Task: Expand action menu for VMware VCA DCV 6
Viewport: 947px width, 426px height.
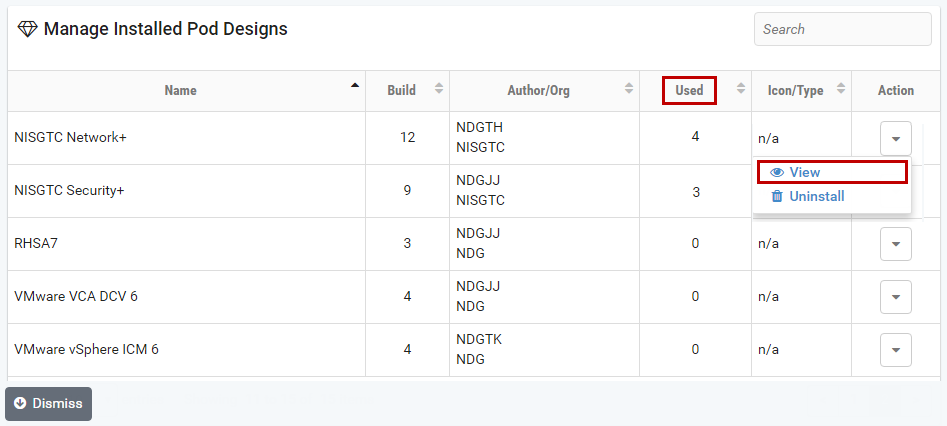Action: (x=895, y=296)
